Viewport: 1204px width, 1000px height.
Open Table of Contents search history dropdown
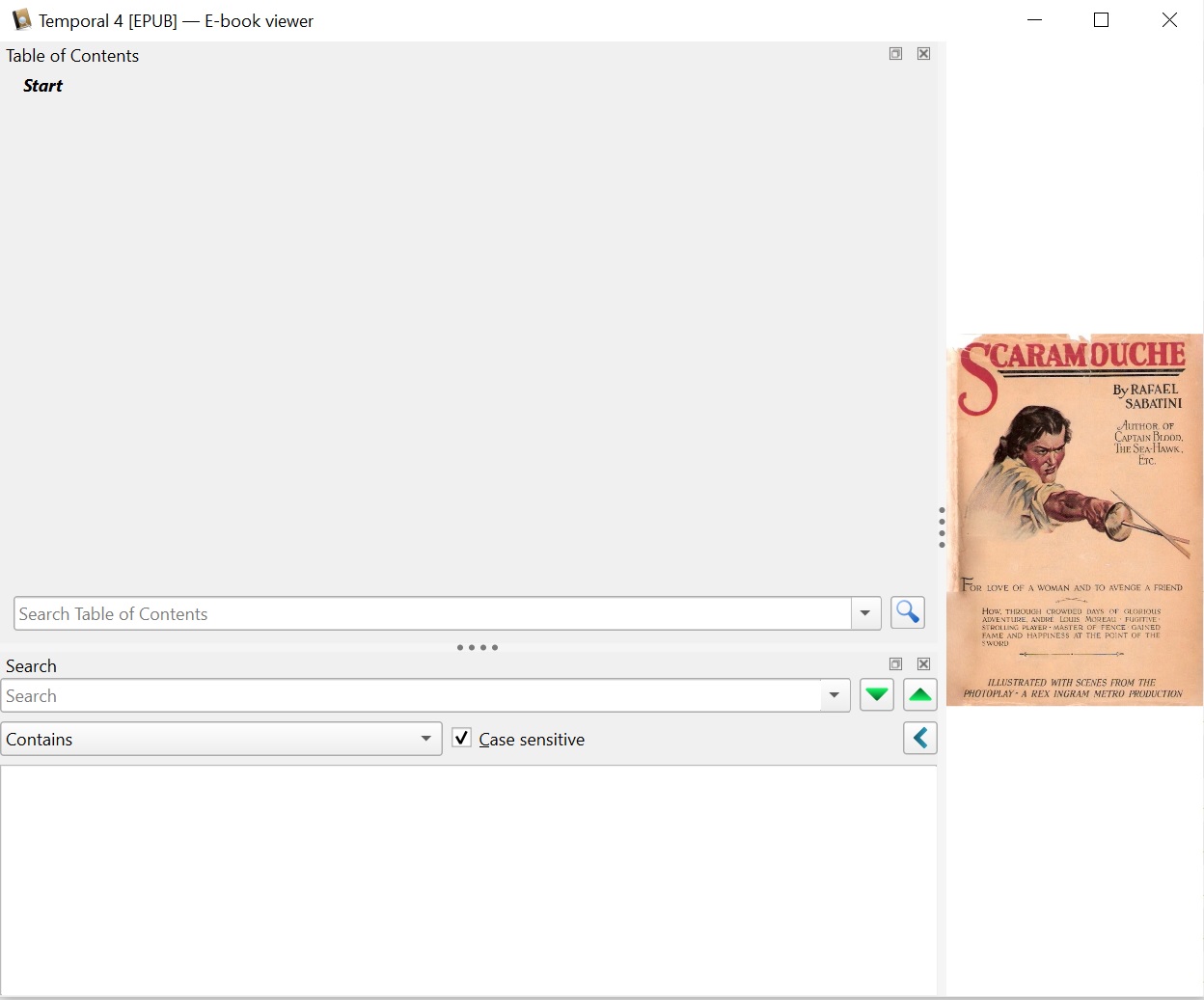(x=865, y=613)
